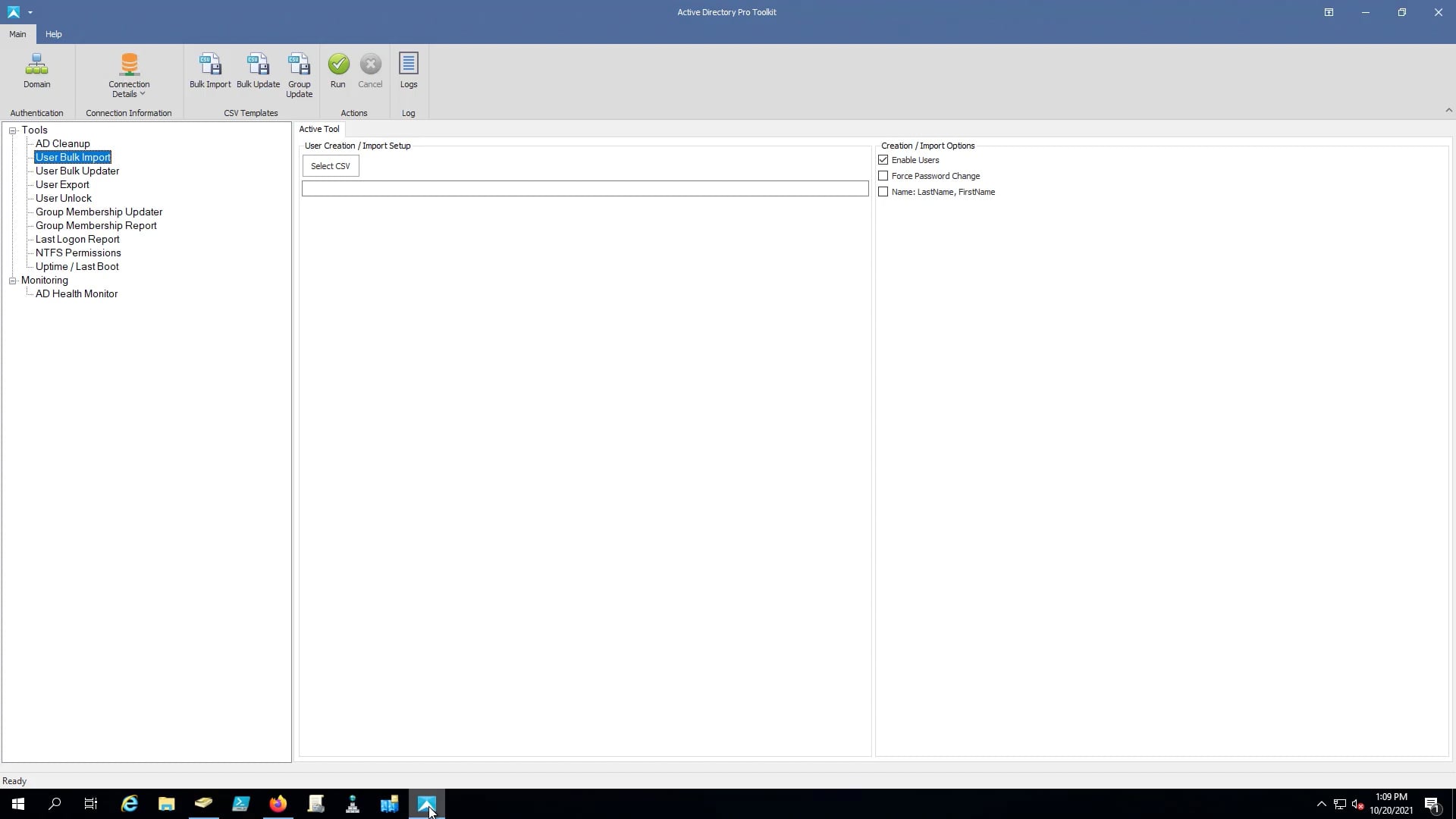Open the Connection Details dropdown arrow
Screen dimensions: 1456x819
tap(143, 94)
